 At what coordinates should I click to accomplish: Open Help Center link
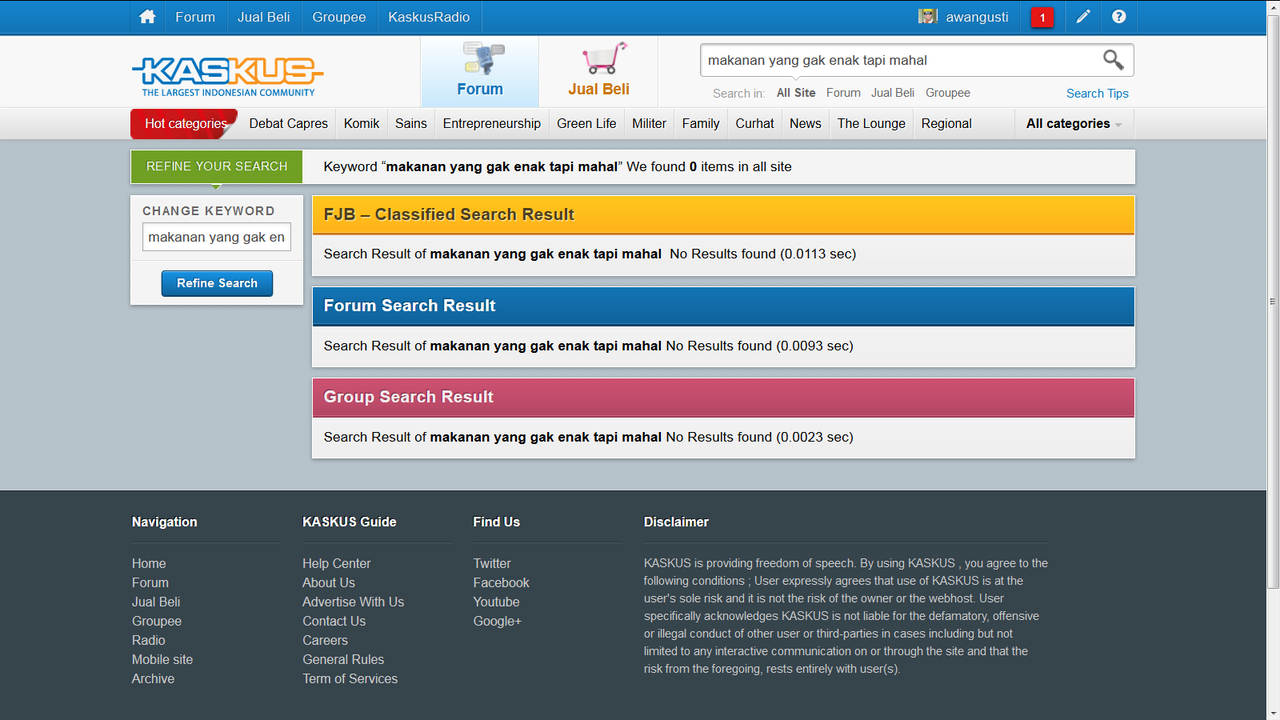pyautogui.click(x=337, y=564)
